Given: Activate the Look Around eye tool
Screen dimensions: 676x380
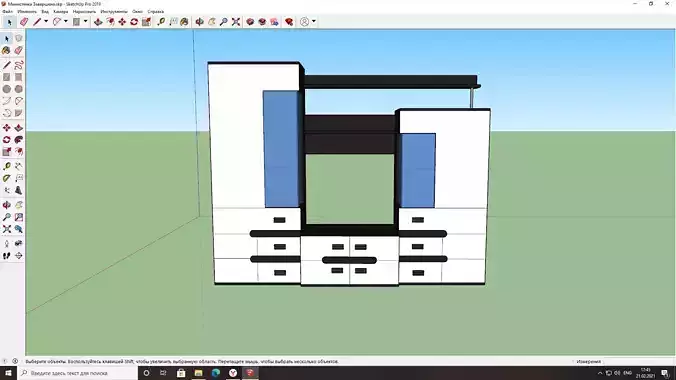Looking at the screenshot, I should click(19, 244).
